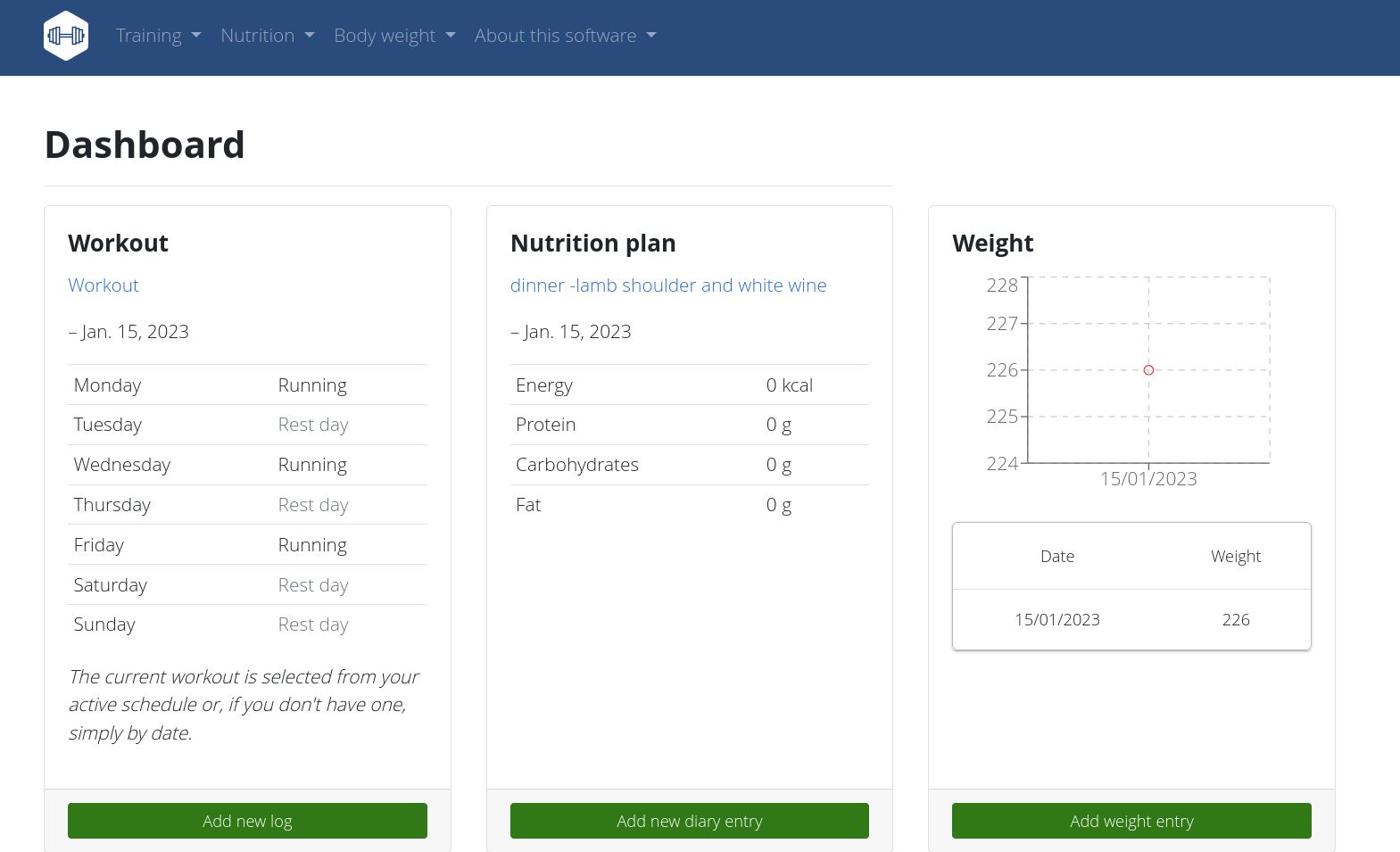Select the weight data point on chart

pyautogui.click(x=1148, y=370)
